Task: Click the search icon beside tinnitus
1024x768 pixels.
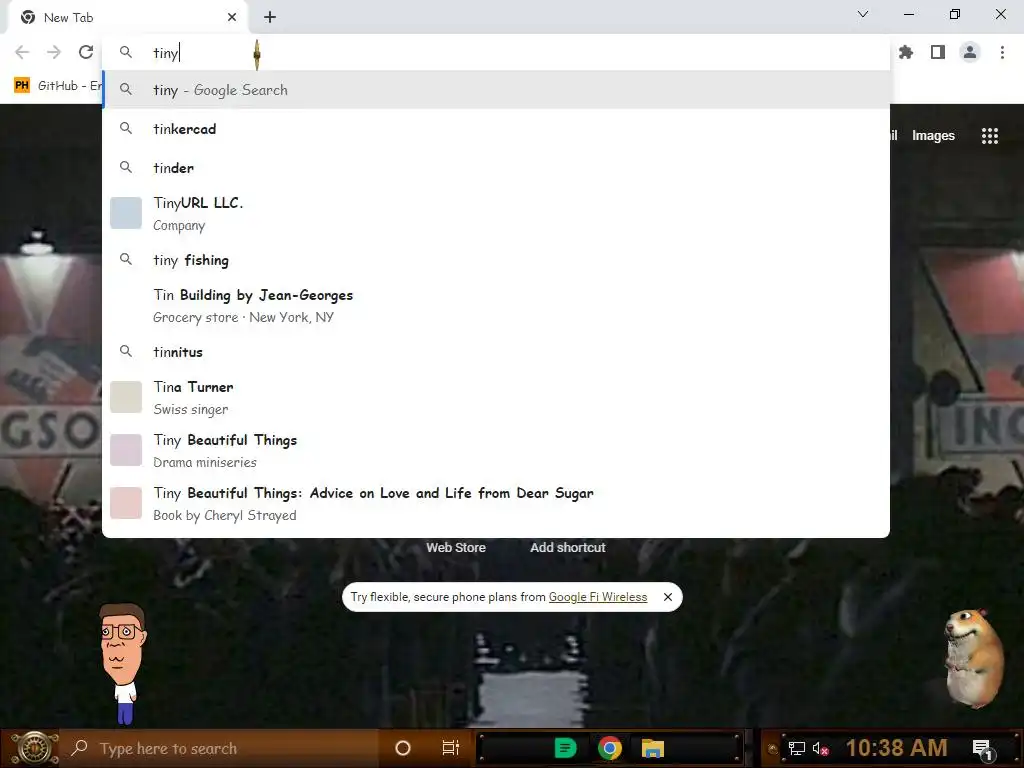Action: [x=126, y=351]
